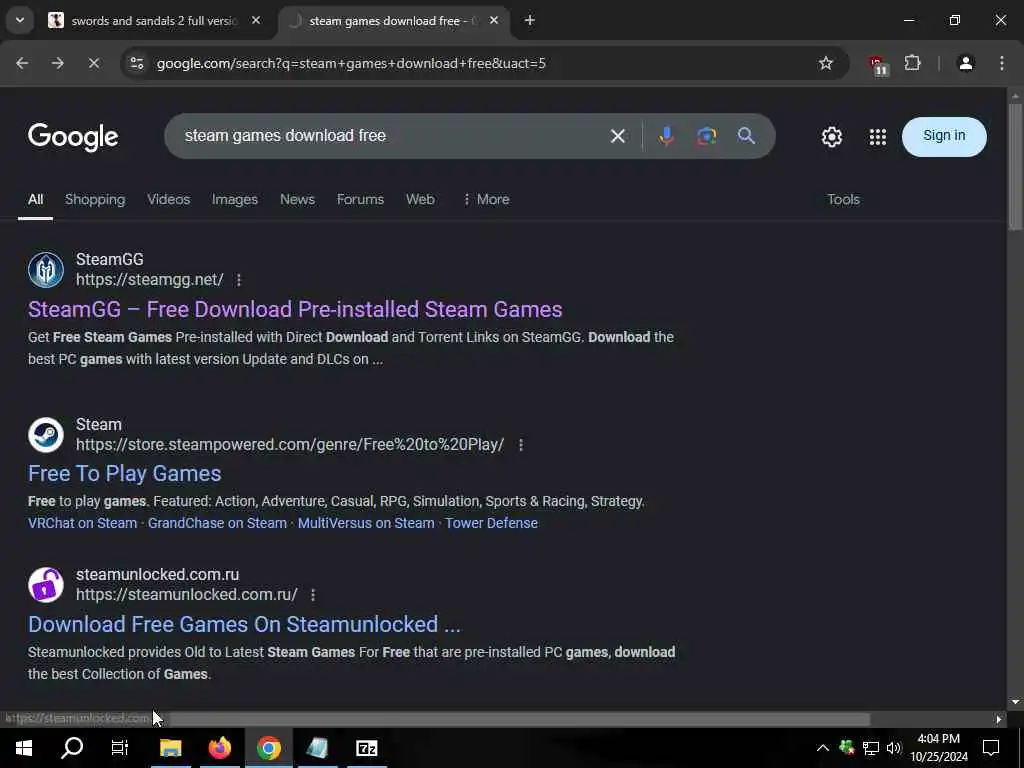View site information icon in address bar

136,63
